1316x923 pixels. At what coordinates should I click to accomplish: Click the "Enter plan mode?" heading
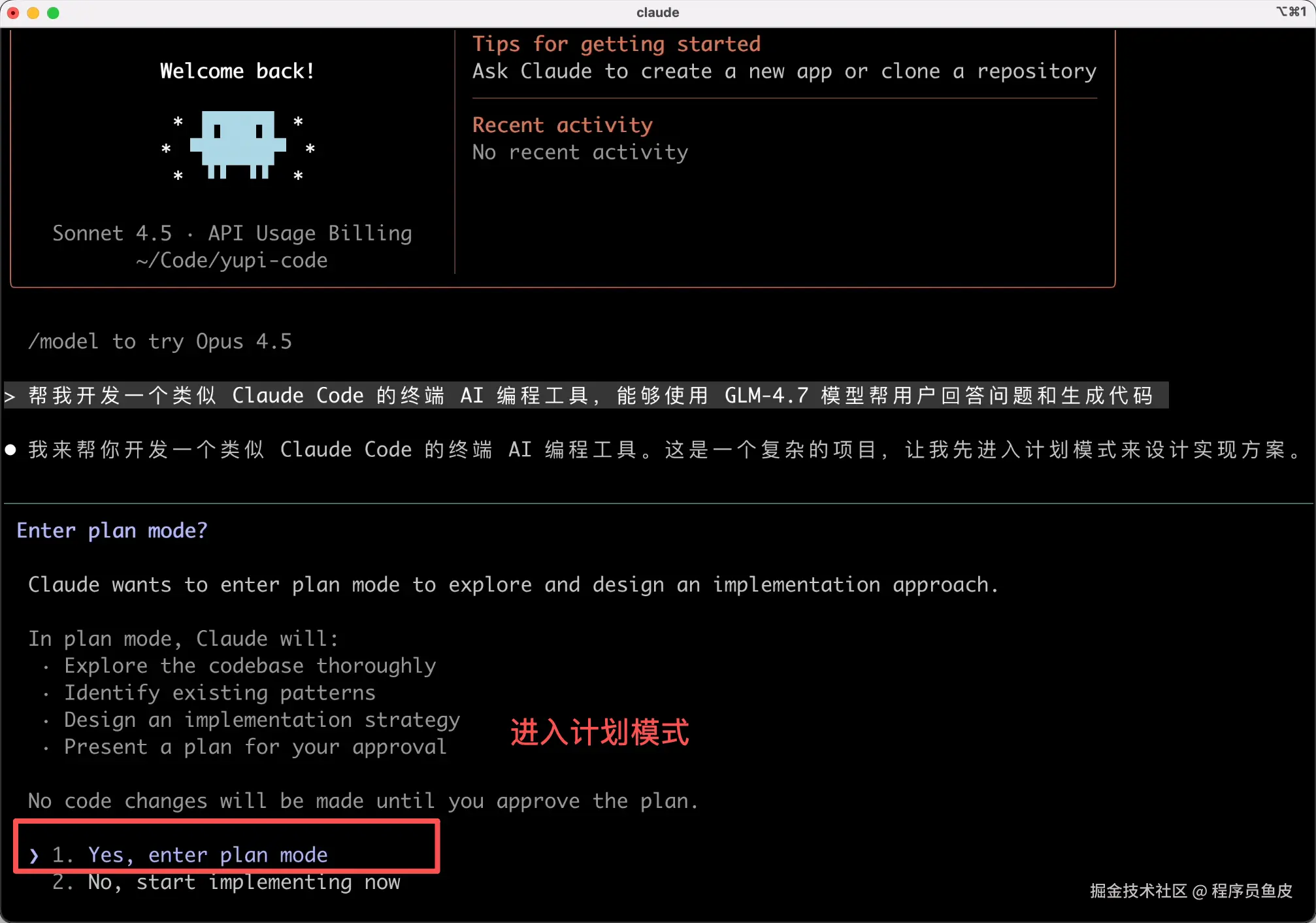[112, 530]
